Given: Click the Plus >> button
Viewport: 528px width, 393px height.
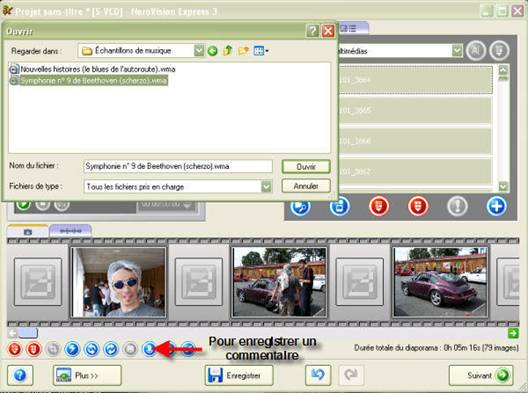Looking at the screenshot, I should pyautogui.click(x=87, y=375).
